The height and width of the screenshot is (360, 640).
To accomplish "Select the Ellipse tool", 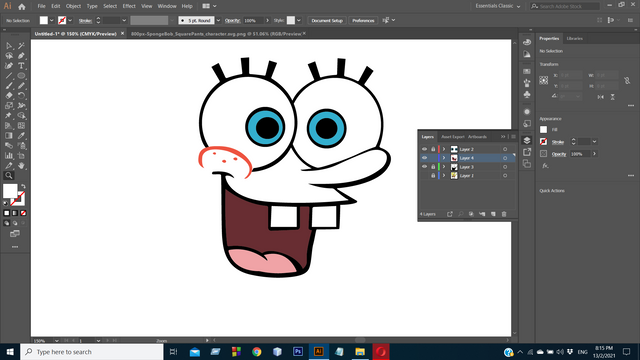I will [21, 76].
